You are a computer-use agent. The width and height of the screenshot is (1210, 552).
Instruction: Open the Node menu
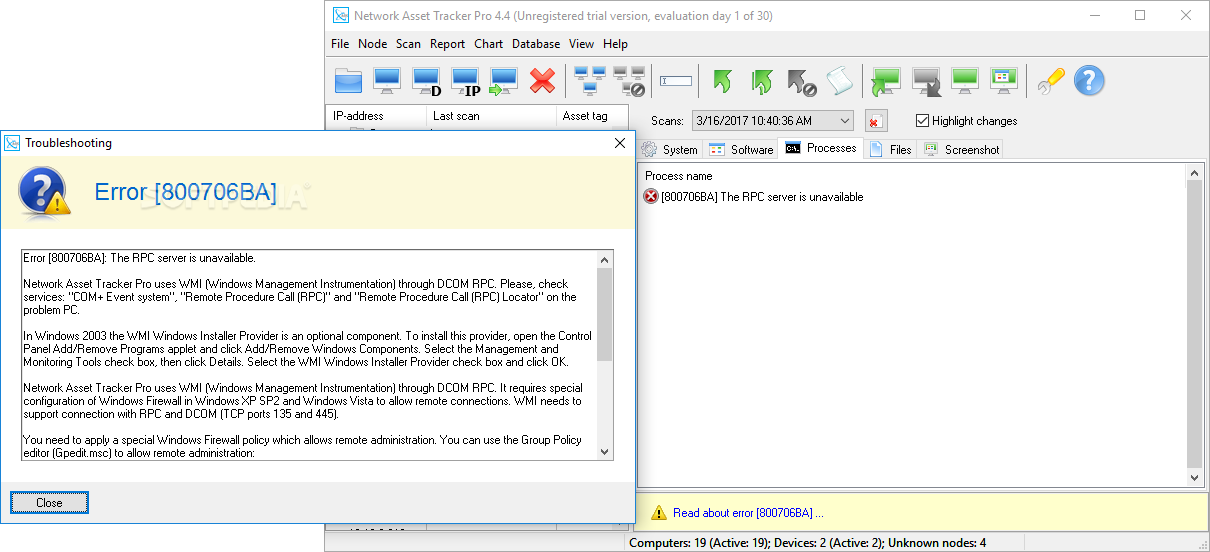(373, 44)
